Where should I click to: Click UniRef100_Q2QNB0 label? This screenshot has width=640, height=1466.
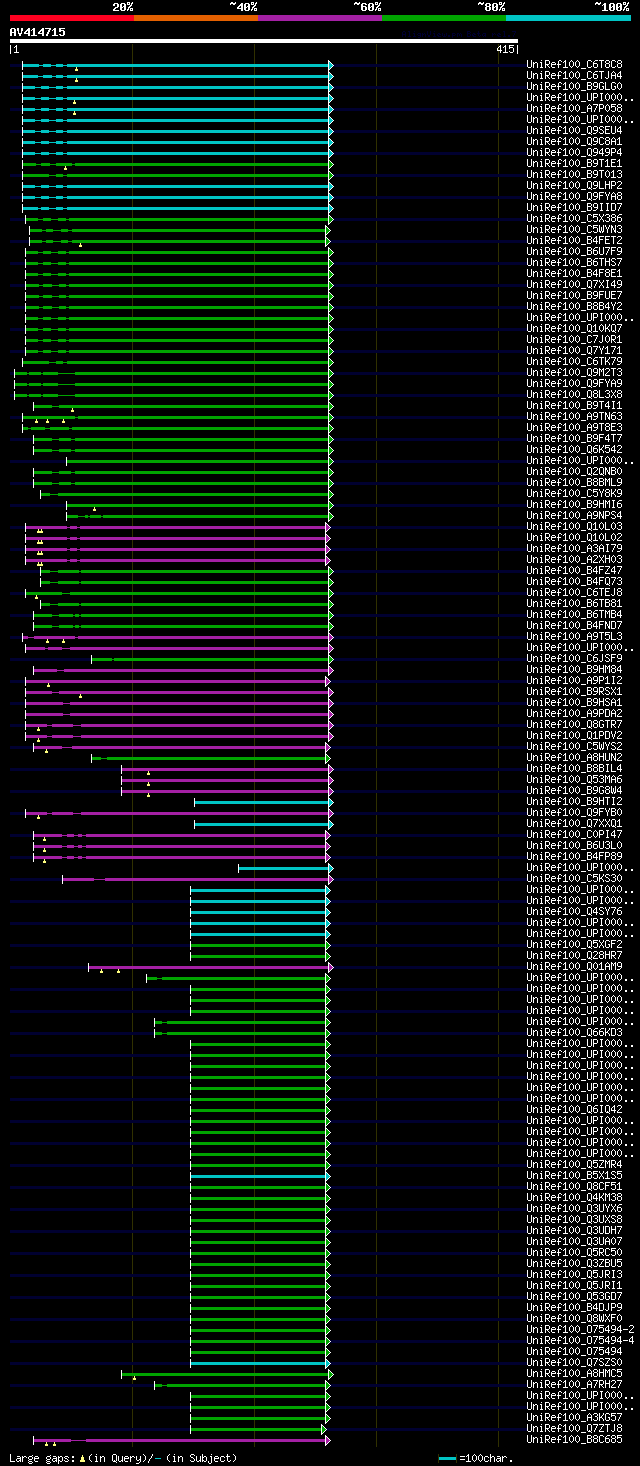pyautogui.click(x=575, y=471)
